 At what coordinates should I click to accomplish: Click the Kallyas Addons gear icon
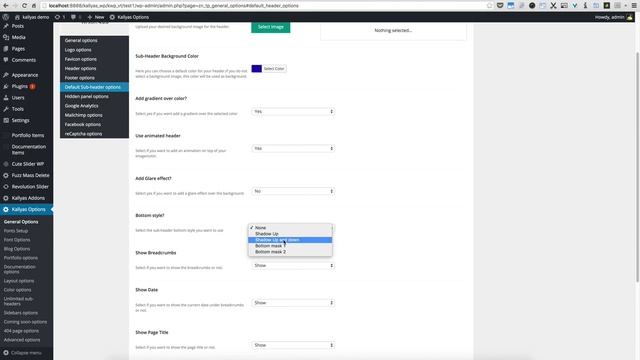pos(6,198)
